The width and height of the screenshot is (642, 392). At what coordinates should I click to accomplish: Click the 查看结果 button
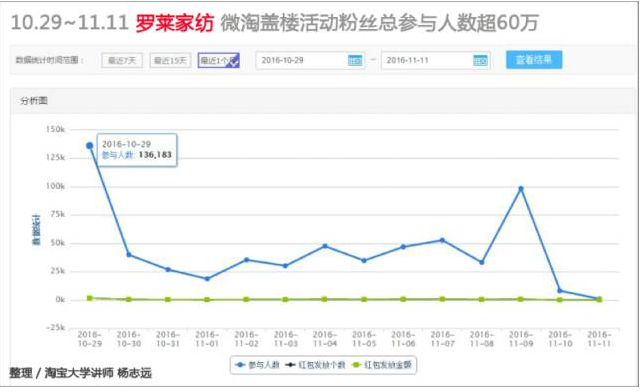(x=534, y=60)
